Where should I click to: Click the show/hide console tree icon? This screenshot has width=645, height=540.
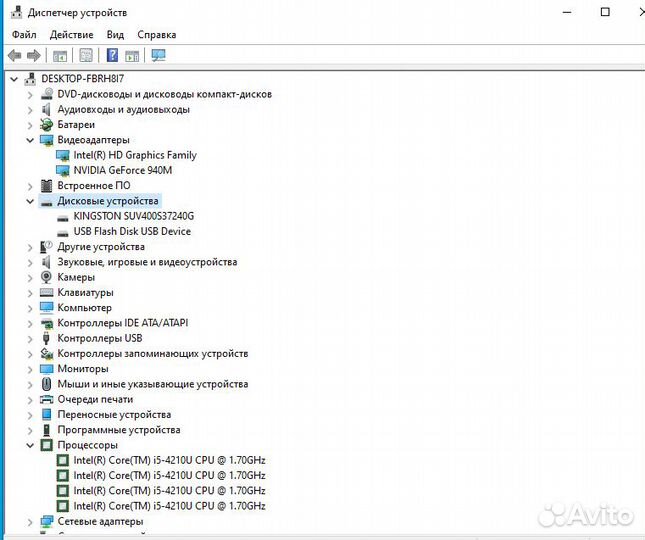tap(60, 55)
